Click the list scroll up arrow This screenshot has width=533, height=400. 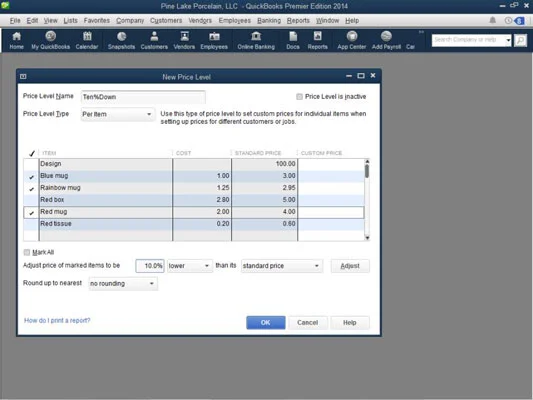[367, 161]
